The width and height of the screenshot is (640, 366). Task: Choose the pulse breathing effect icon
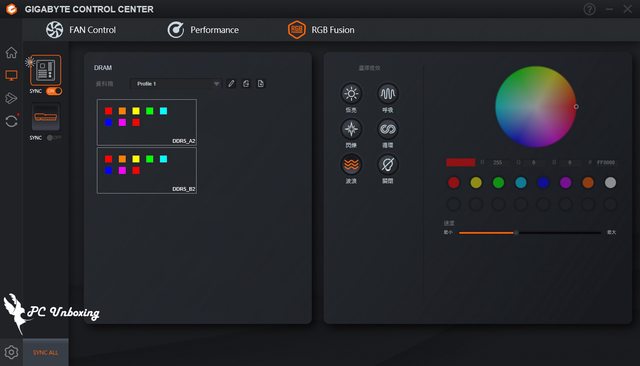[x=387, y=94]
